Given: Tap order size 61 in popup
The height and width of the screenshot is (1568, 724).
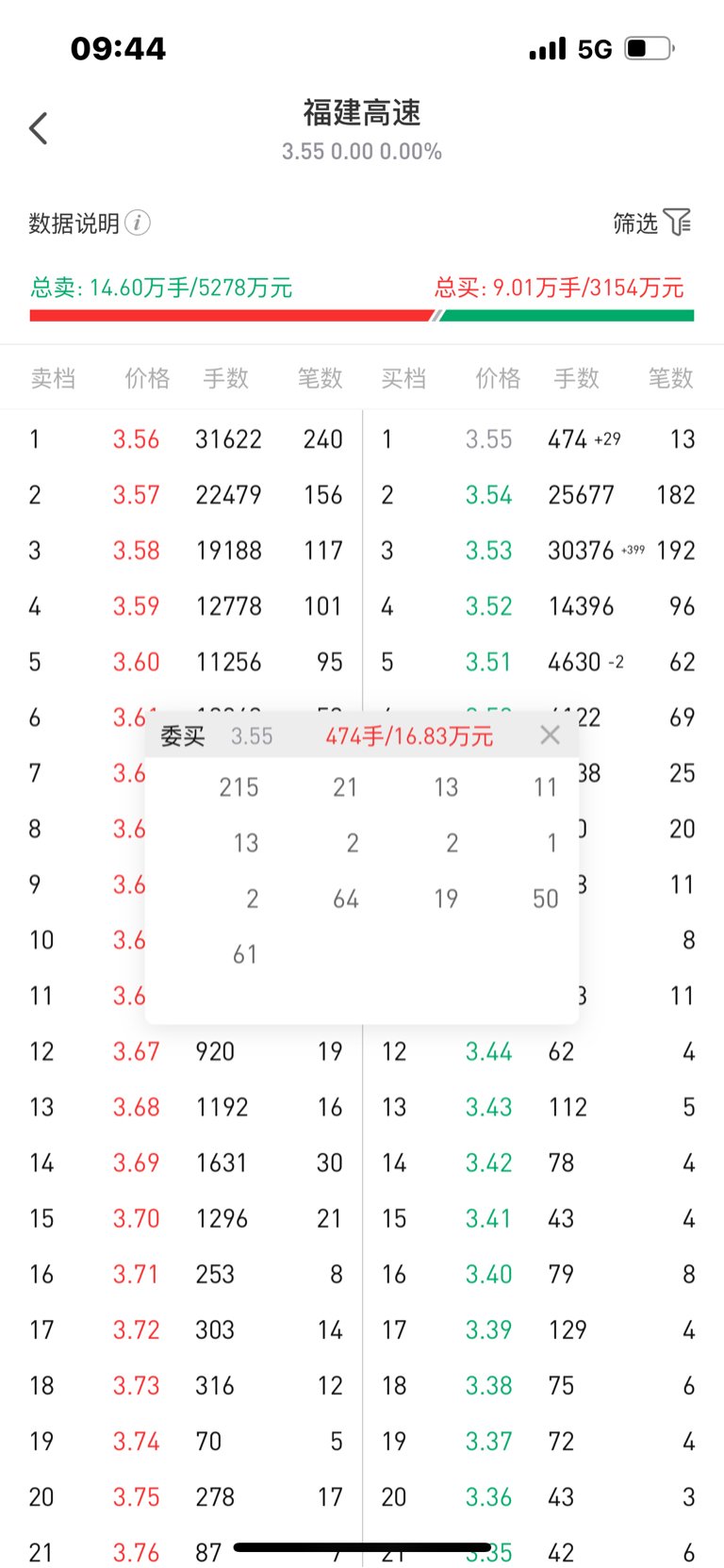Looking at the screenshot, I should tap(245, 955).
